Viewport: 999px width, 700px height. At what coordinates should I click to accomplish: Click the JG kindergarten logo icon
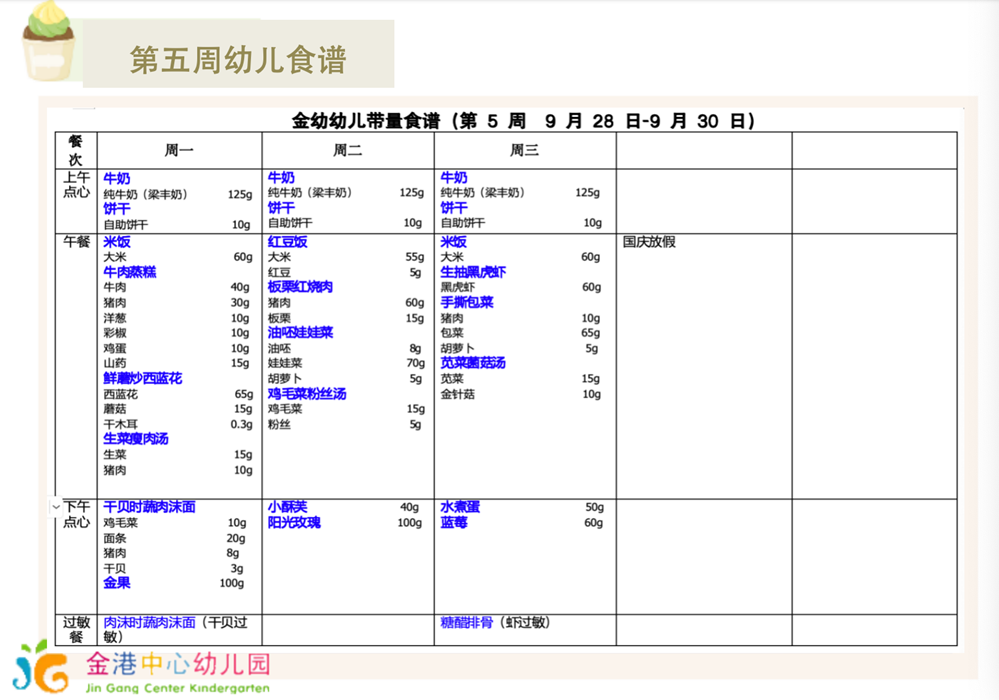point(41,668)
